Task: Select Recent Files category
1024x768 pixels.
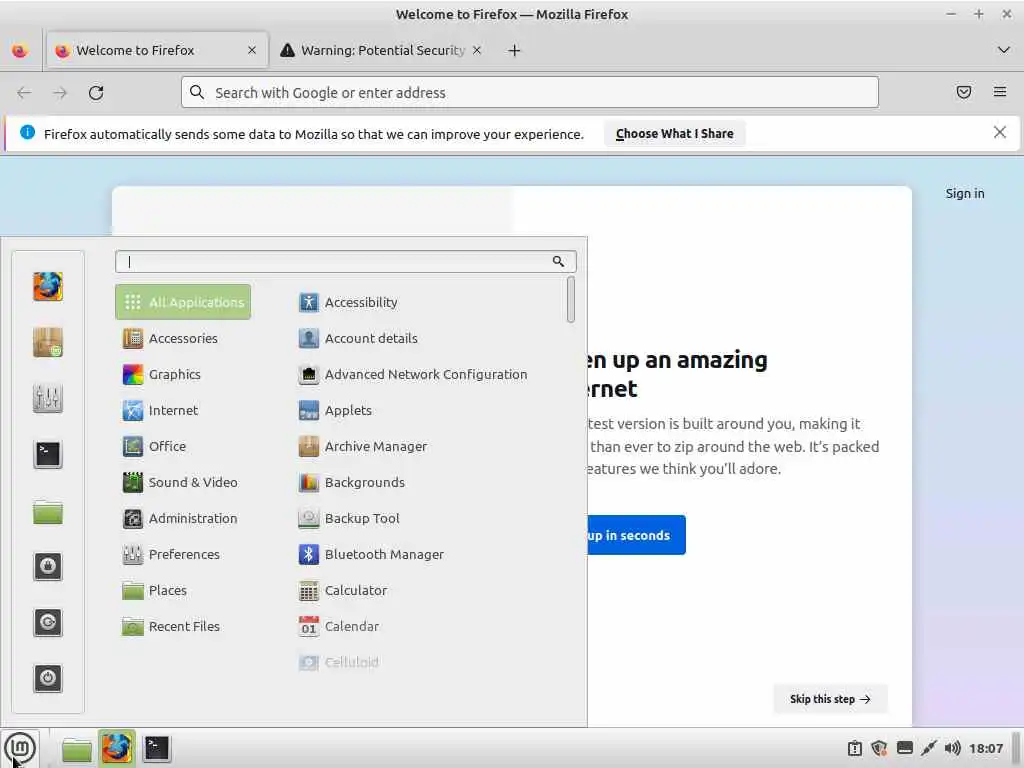Action: coord(183,626)
